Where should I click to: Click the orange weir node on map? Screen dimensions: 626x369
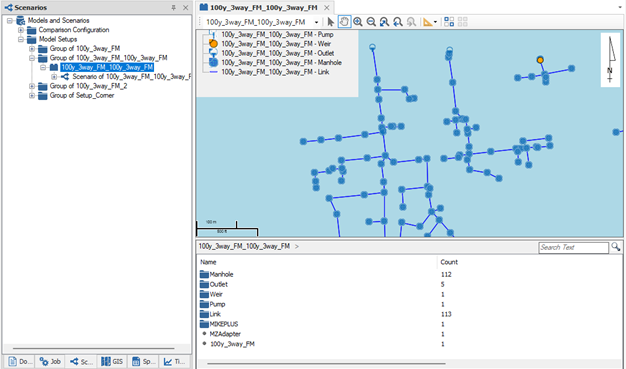click(x=540, y=60)
